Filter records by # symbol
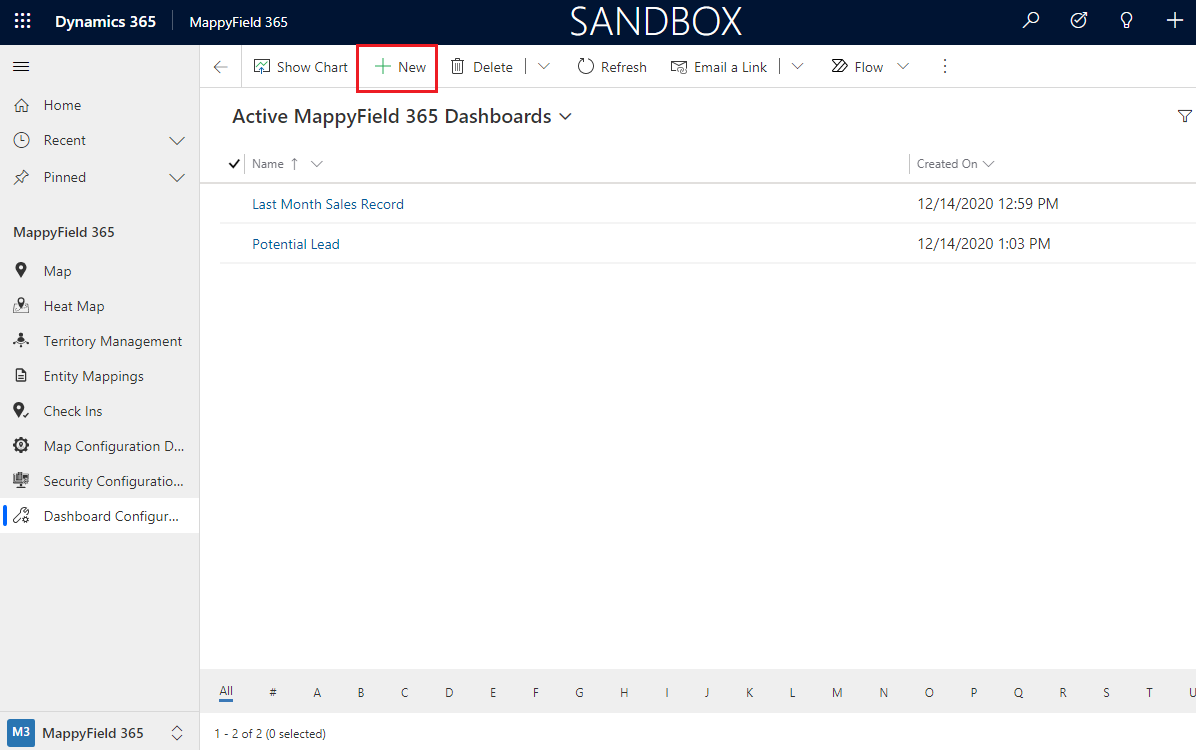Image resolution: width=1196 pixels, height=750 pixels. (272, 693)
